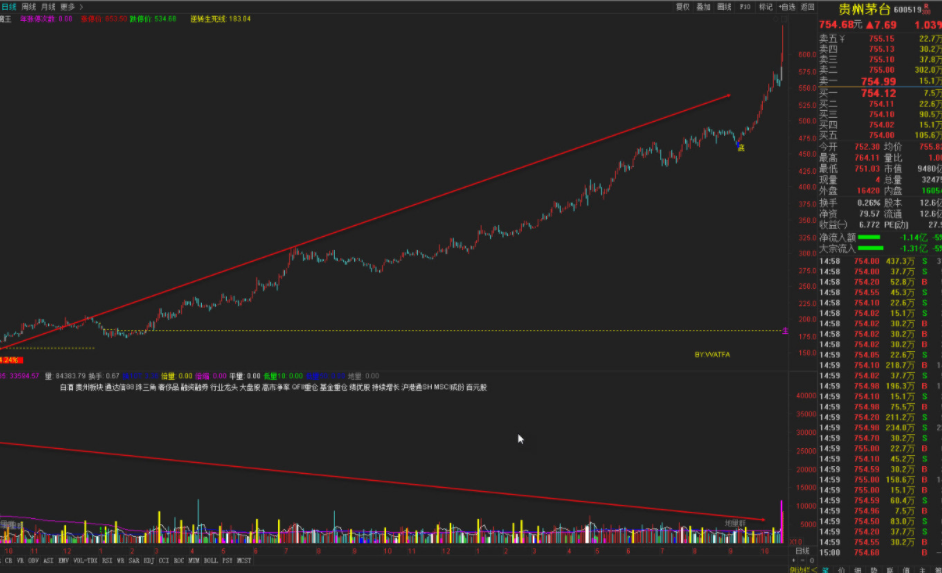942x573 pixels.
Task: Click the 净资 value 79.57
Action: point(869,213)
